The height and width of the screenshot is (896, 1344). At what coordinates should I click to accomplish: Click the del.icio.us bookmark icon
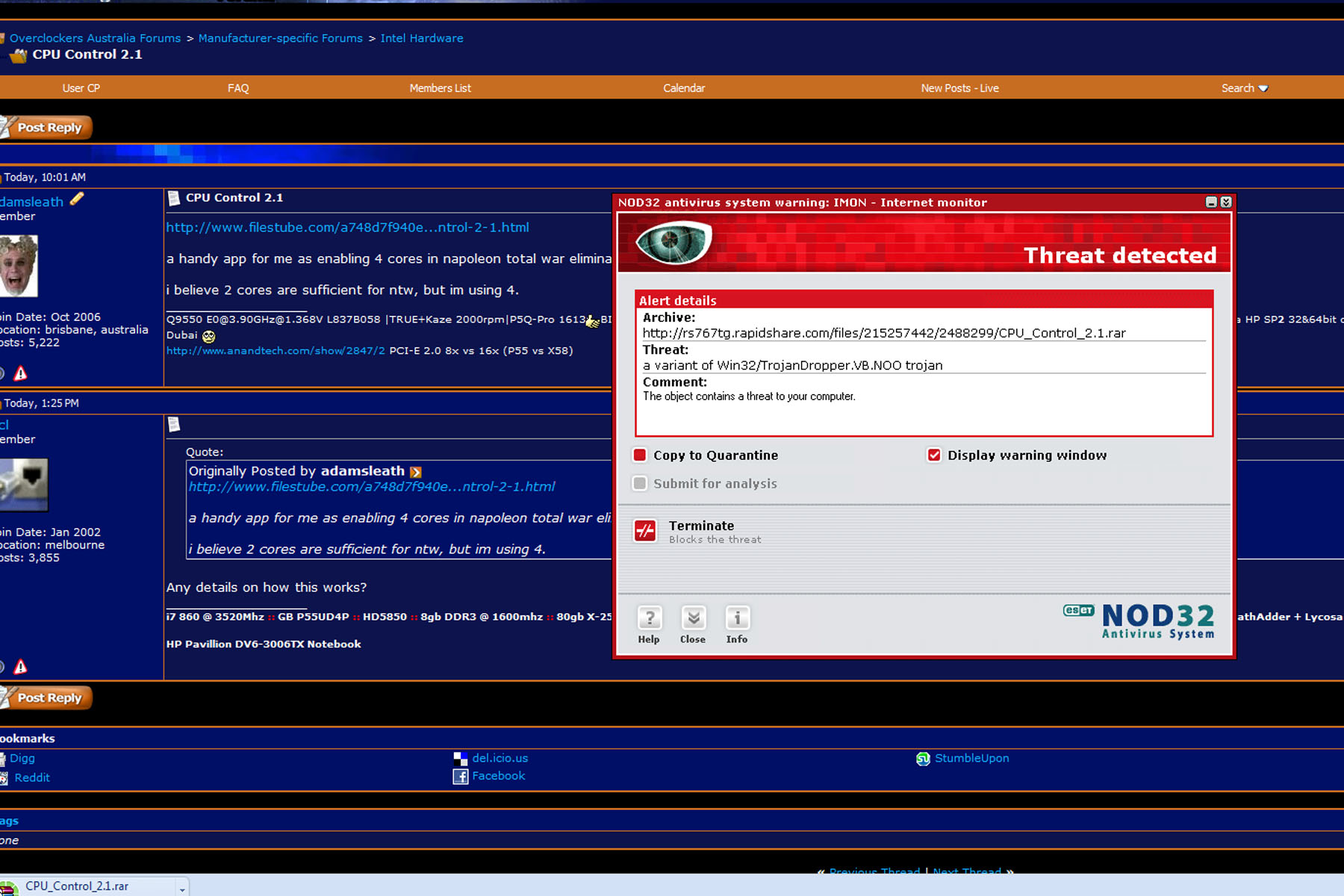click(x=460, y=759)
